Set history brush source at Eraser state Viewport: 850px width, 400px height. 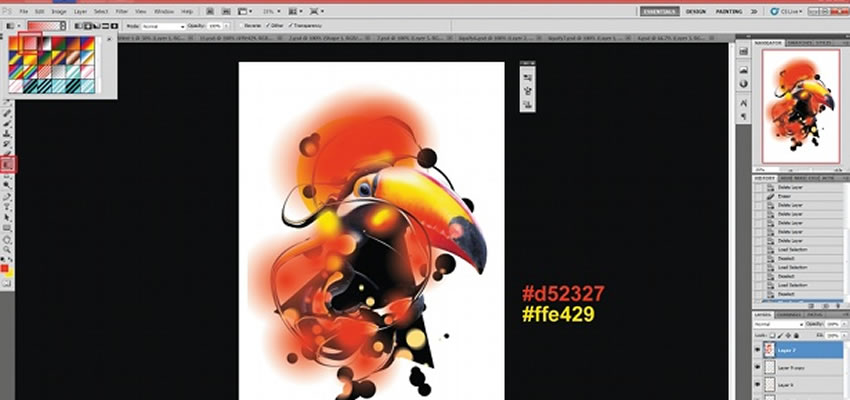pyautogui.click(x=757, y=196)
